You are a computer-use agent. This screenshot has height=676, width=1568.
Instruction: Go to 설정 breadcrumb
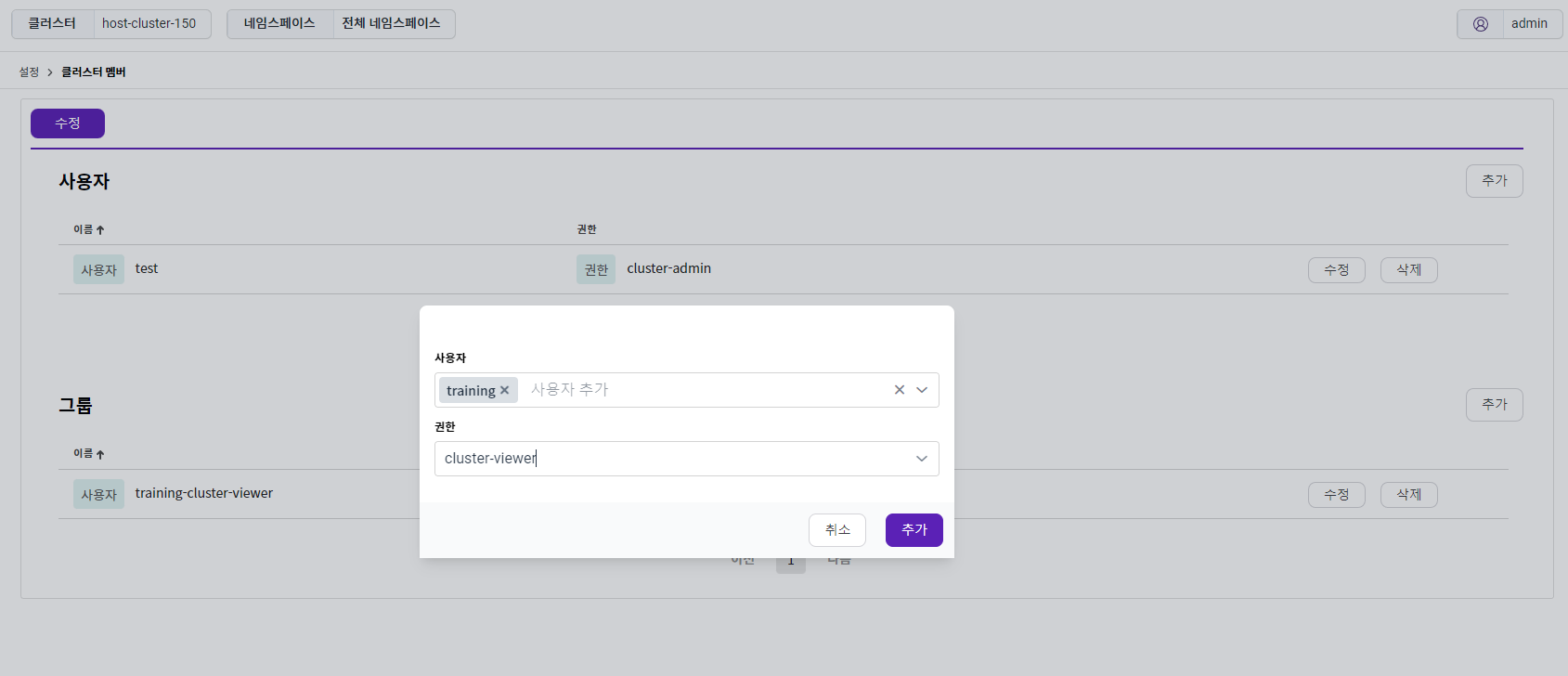(x=29, y=72)
